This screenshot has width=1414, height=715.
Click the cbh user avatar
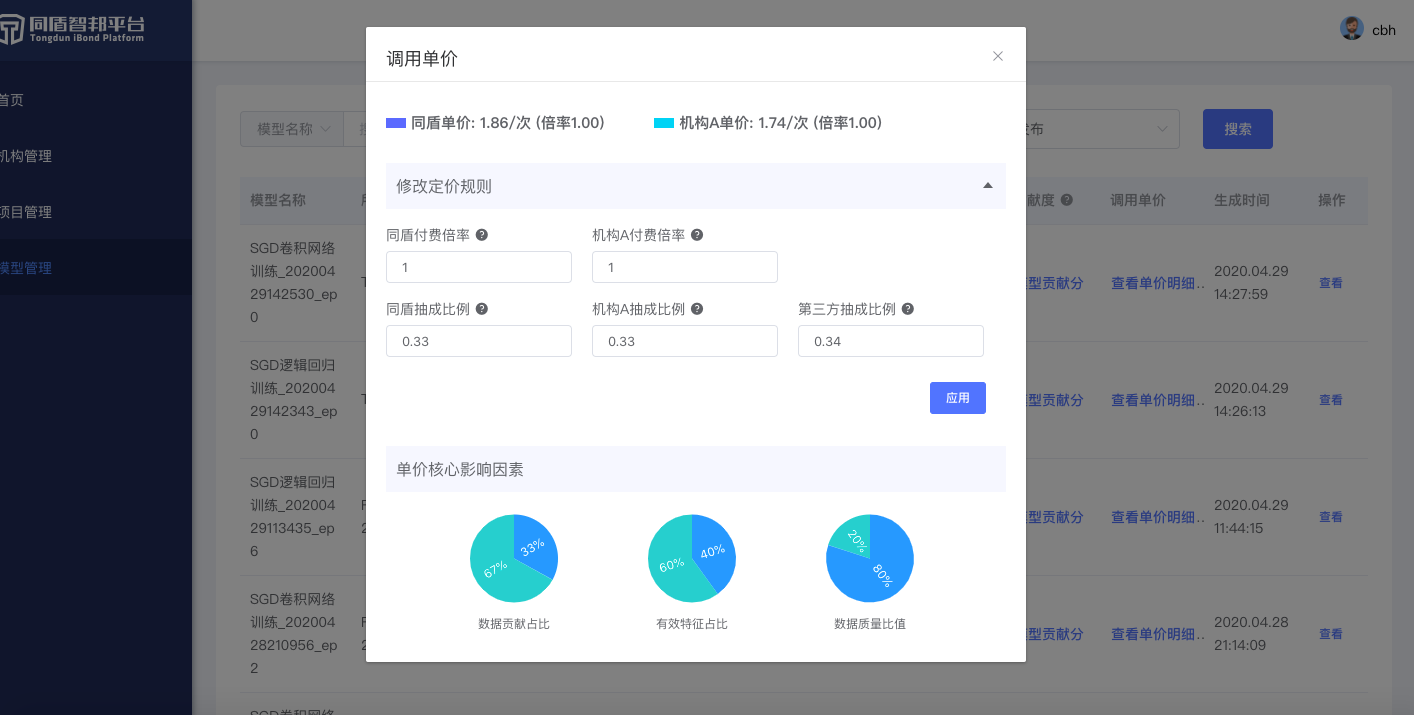click(1352, 29)
